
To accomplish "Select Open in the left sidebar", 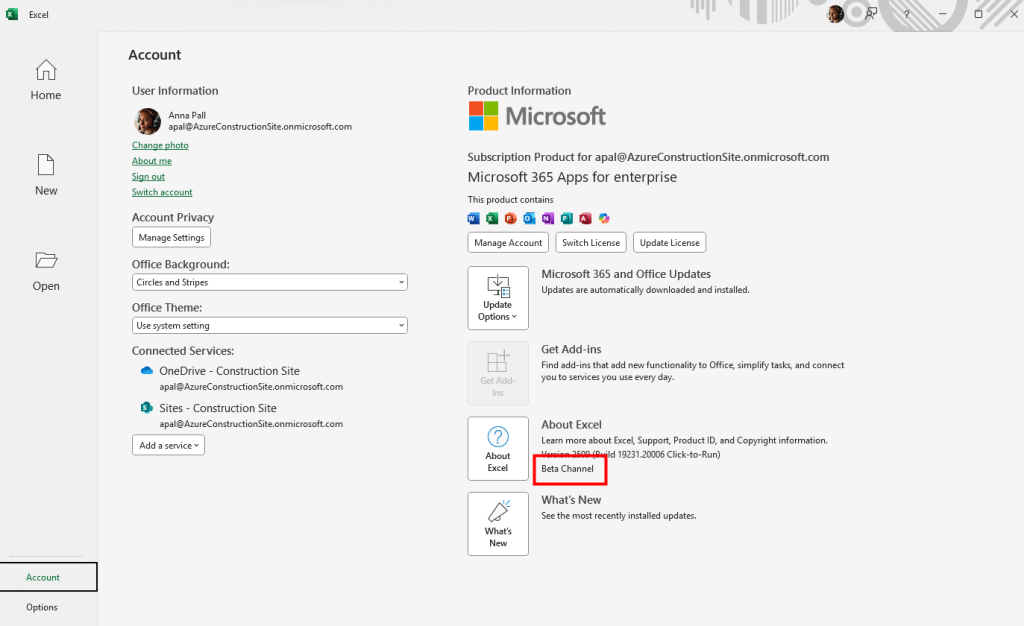I will click(46, 271).
